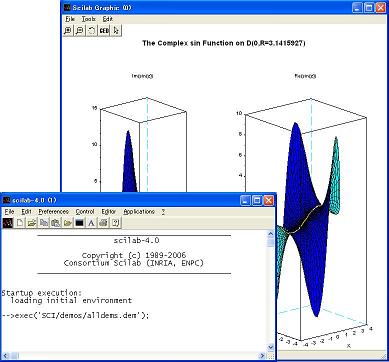Click the GED graphic editor icon
Viewport: 389px width, 362px height.
pyautogui.click(x=104, y=30)
